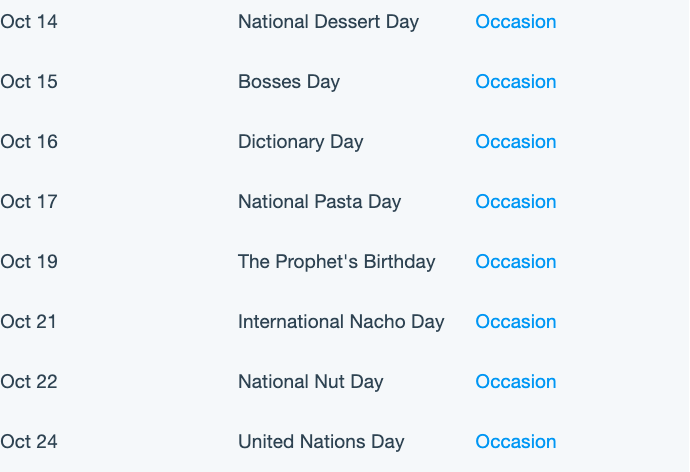
Task: Select the National Pasta Day text
Action: 319,201
